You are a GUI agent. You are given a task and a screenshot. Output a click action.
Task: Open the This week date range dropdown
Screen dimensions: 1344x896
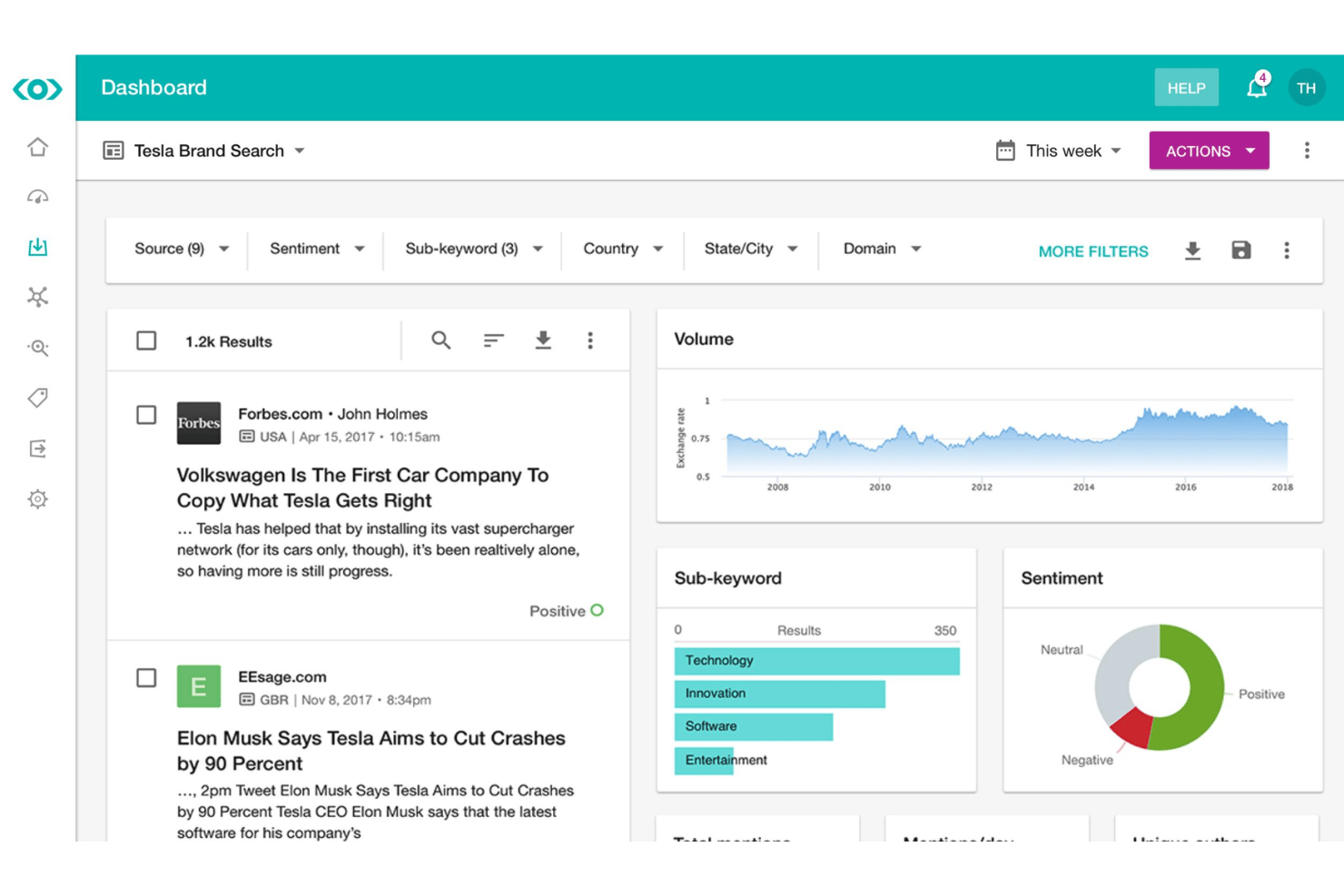tap(1073, 151)
